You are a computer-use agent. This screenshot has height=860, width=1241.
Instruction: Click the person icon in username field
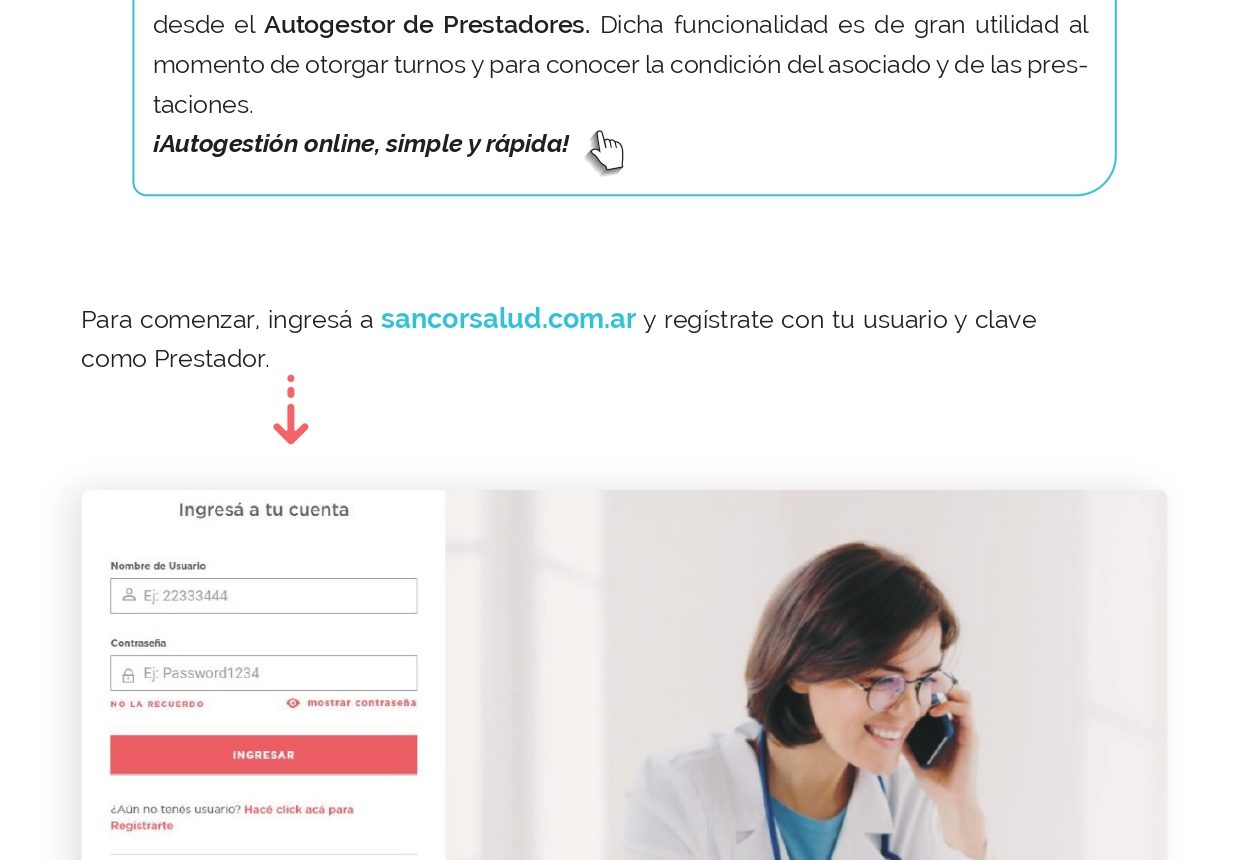(129, 595)
